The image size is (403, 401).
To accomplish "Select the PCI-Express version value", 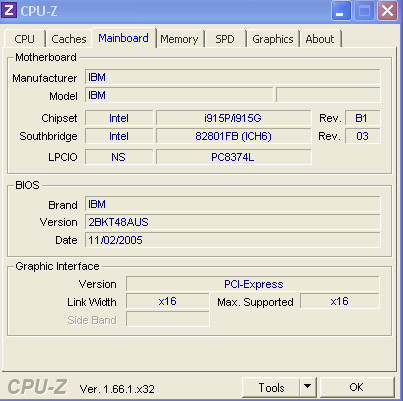I will 253,284.
